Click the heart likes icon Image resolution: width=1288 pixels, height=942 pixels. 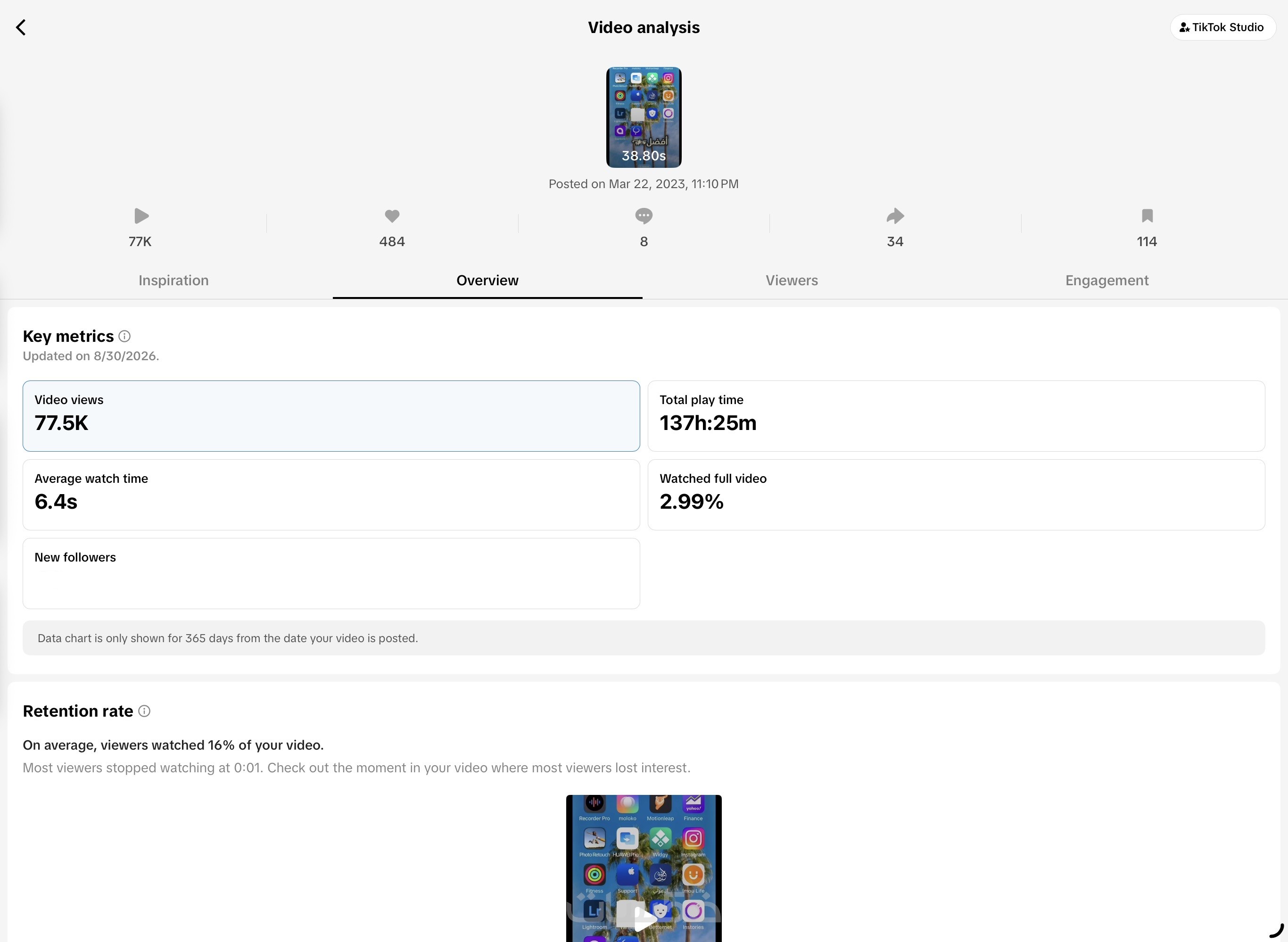(392, 216)
